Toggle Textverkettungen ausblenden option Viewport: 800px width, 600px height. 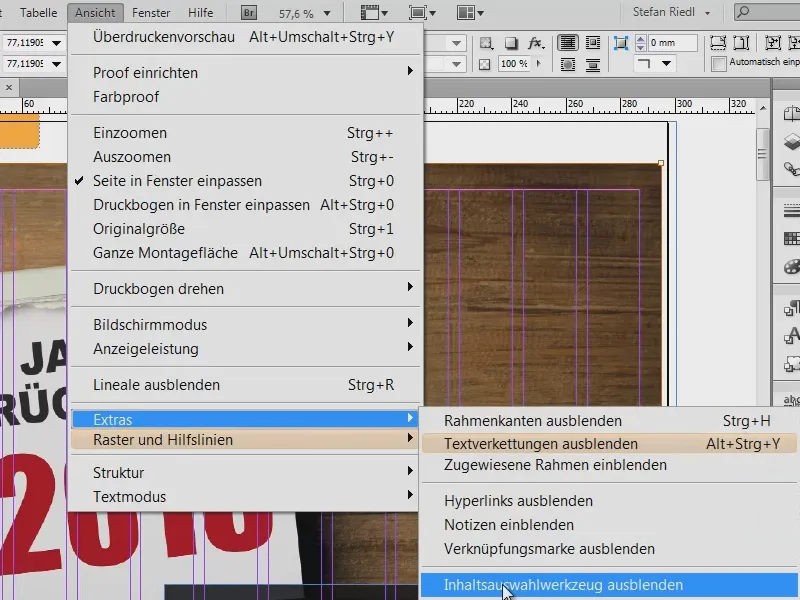click(x=540, y=444)
